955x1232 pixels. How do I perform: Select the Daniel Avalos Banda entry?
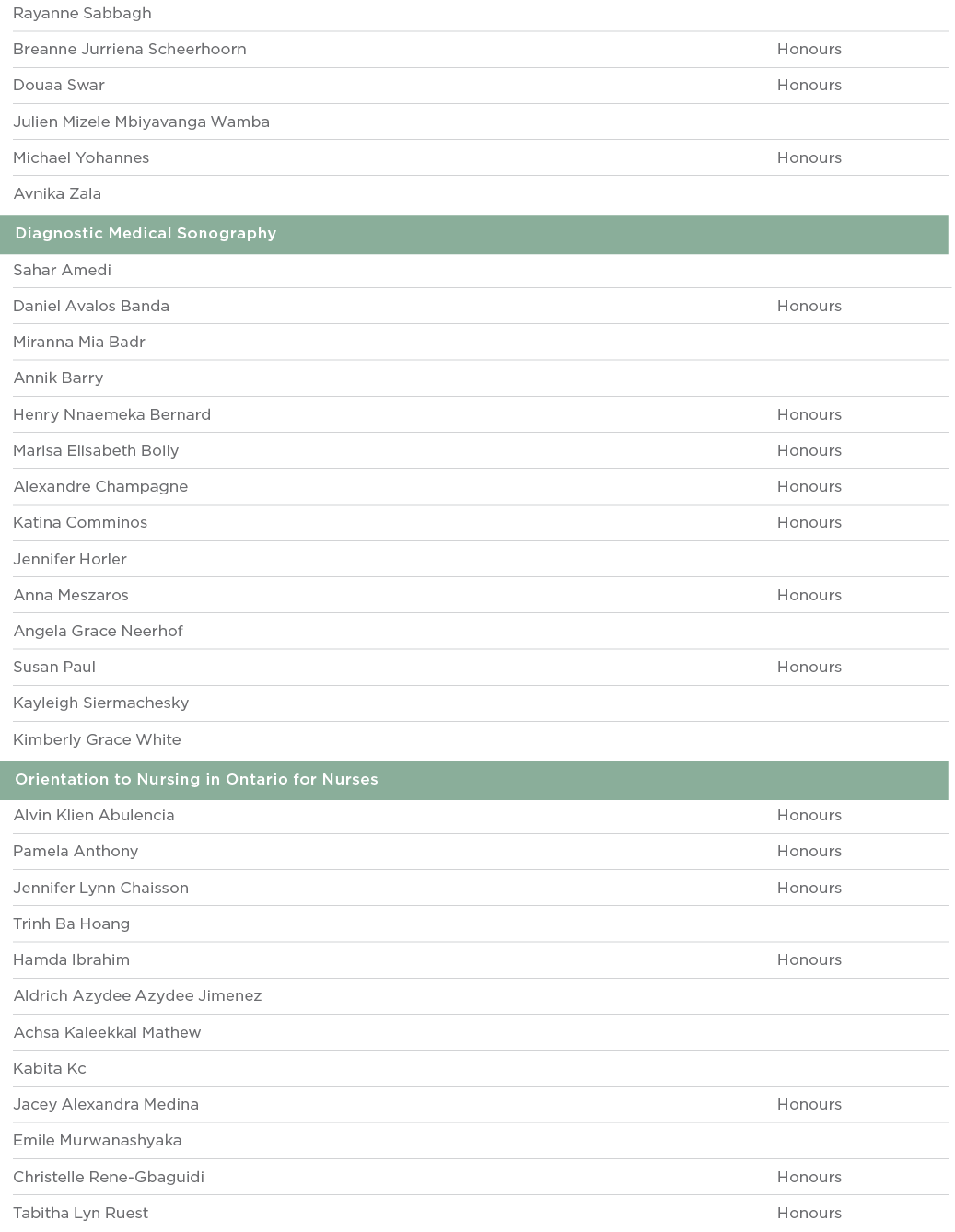click(91, 307)
